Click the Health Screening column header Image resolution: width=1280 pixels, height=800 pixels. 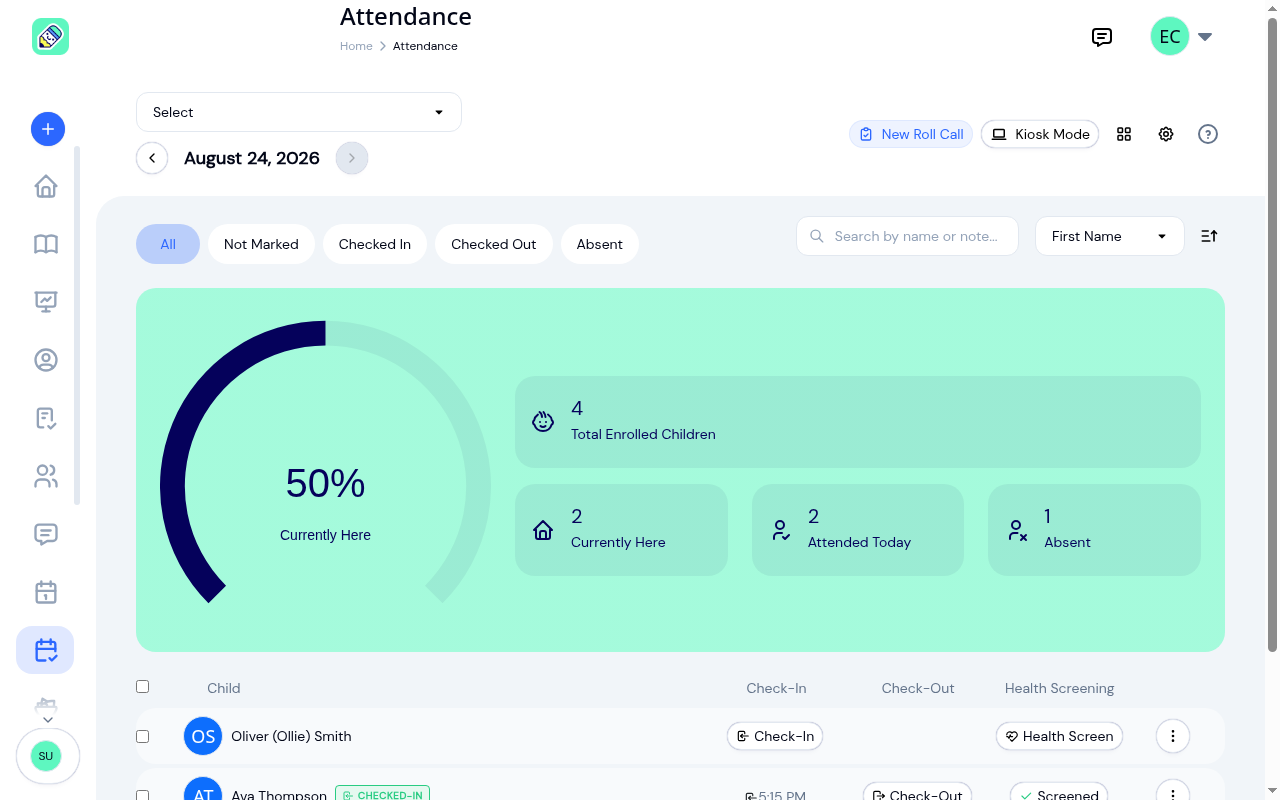point(1059,688)
